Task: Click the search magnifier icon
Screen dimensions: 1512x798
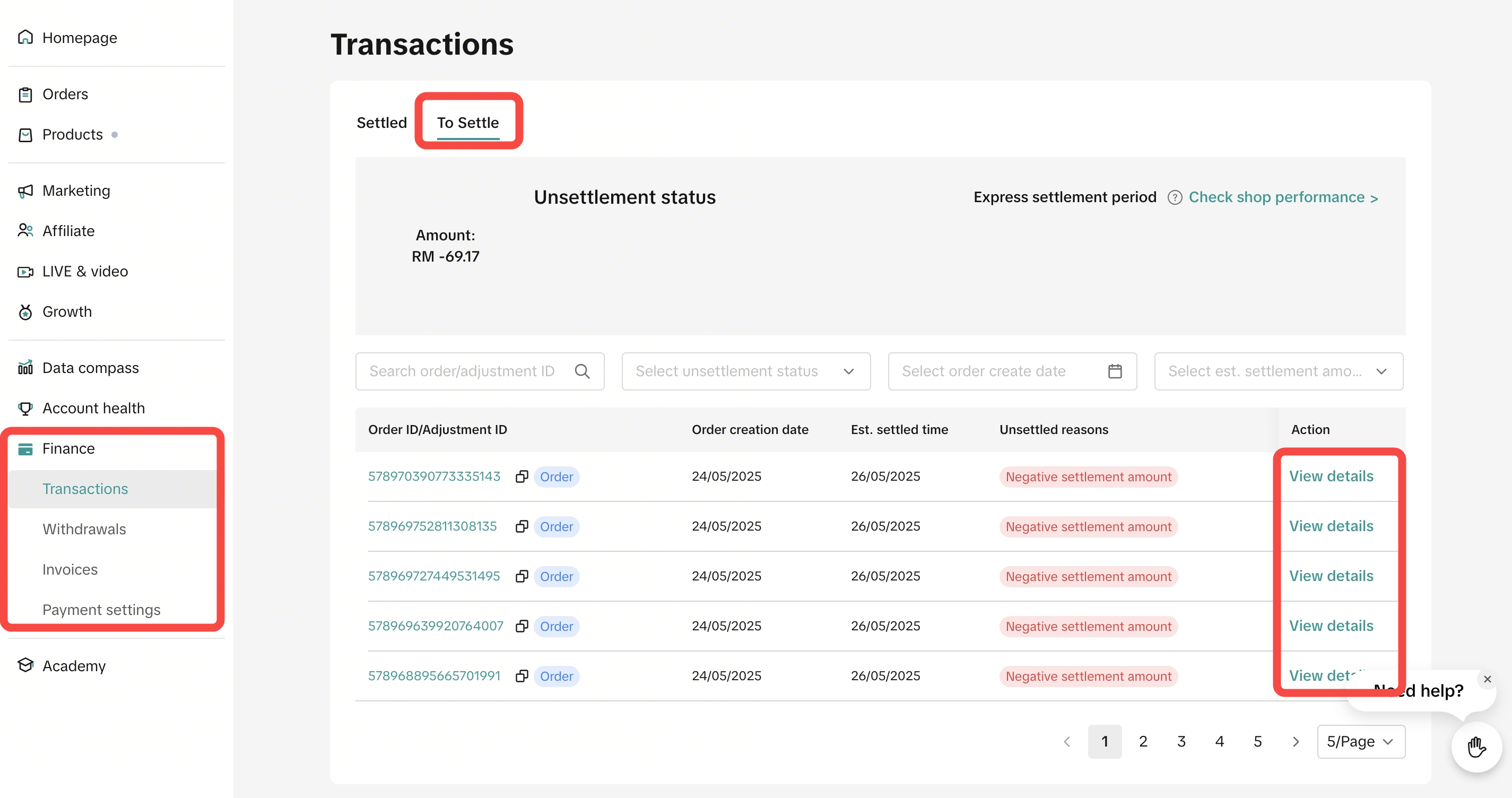Action: pyautogui.click(x=581, y=371)
